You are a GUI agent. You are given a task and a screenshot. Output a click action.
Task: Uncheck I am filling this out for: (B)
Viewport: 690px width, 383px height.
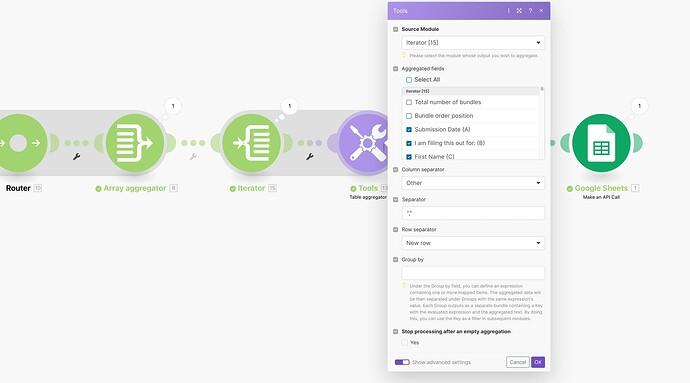tap(409, 143)
